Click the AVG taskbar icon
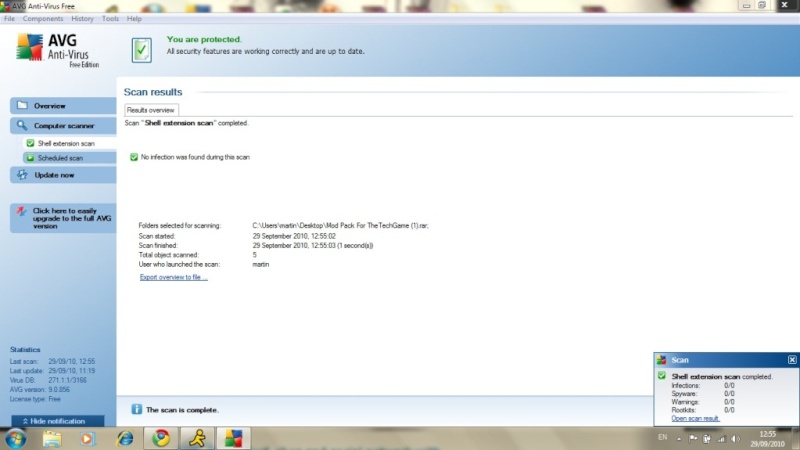Screen dimensions: 800x450 tap(234, 438)
